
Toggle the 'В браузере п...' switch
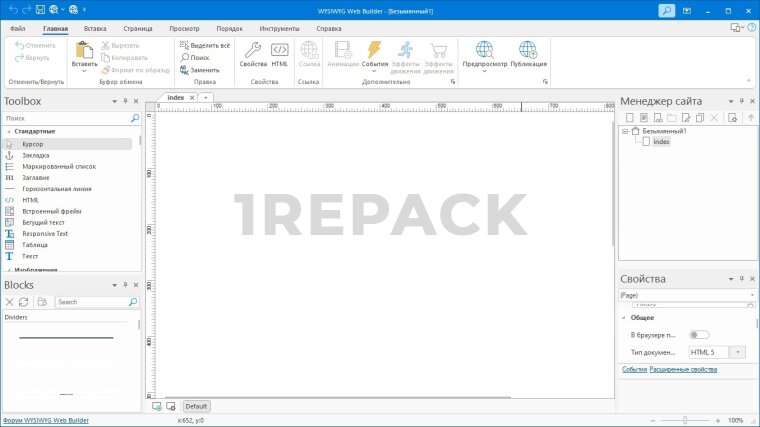[x=699, y=335]
